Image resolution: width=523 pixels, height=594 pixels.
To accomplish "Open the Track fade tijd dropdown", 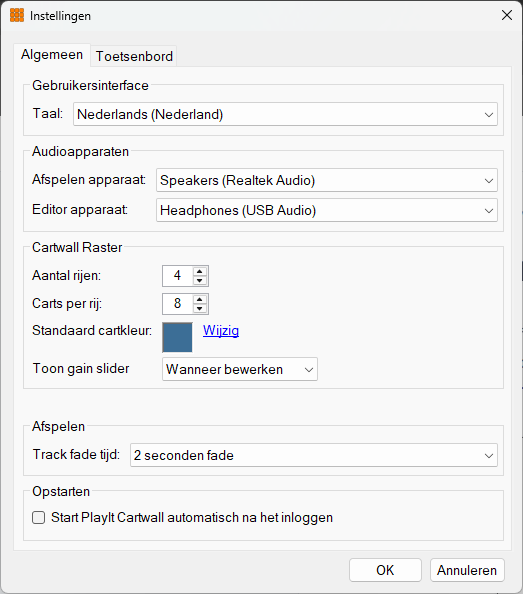I will tap(314, 455).
